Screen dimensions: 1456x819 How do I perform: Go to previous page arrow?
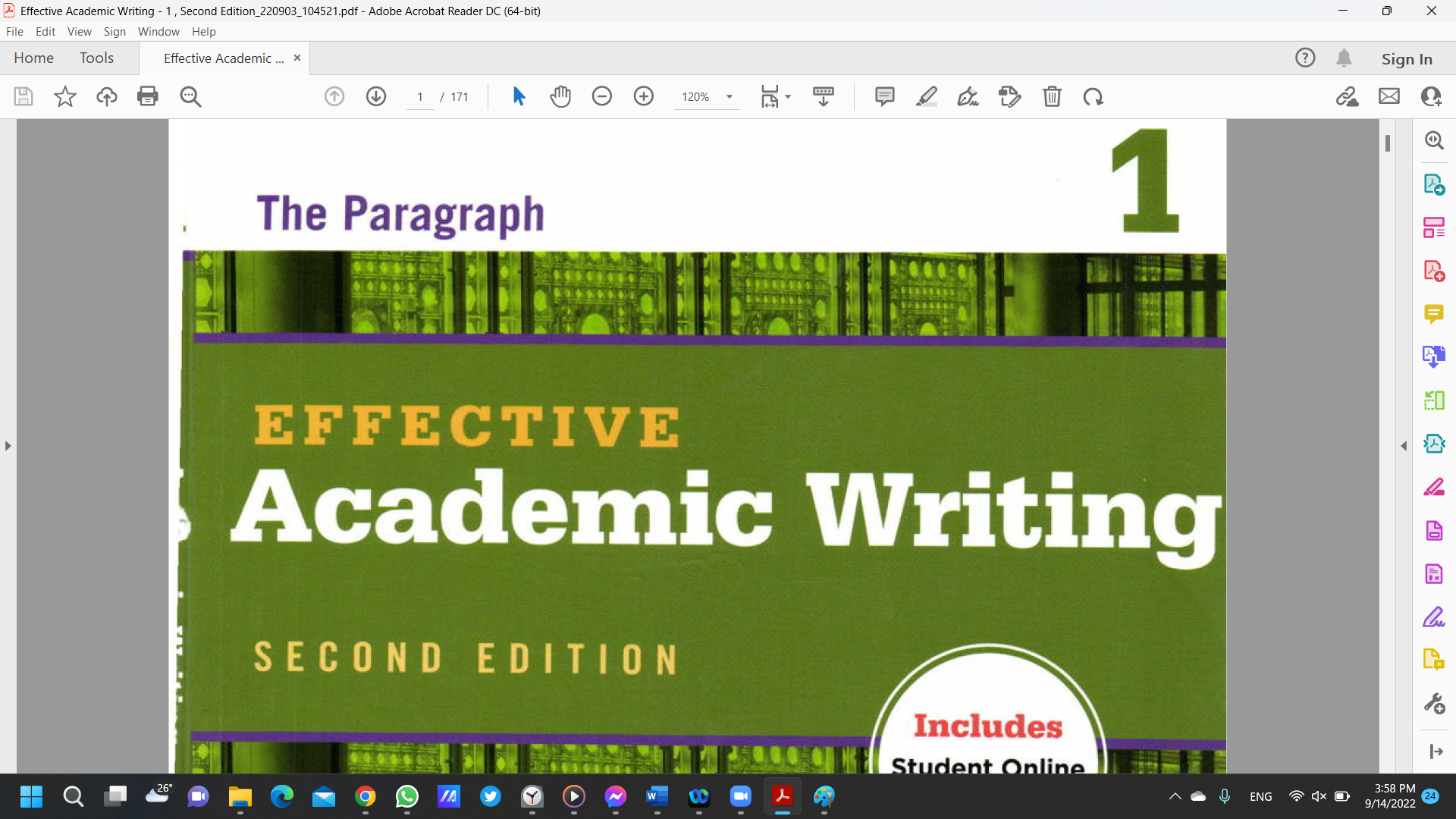(334, 96)
